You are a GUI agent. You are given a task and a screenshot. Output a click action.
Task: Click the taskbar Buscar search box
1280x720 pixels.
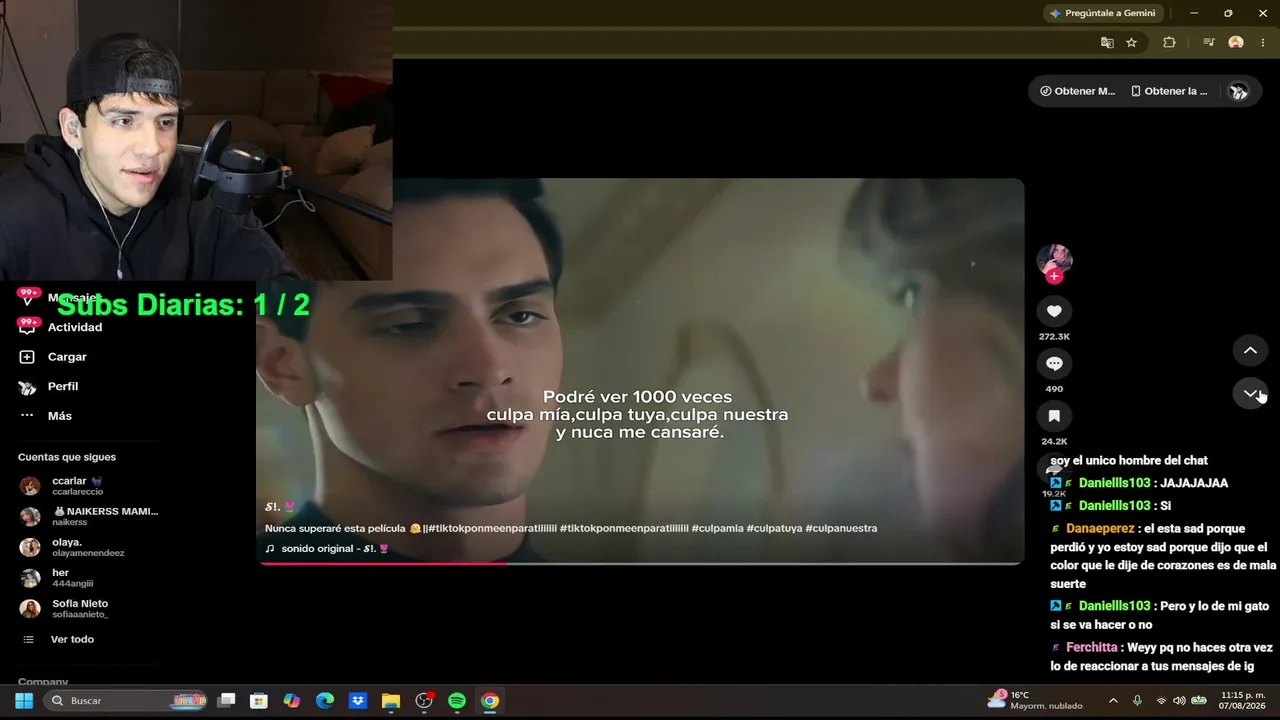click(127, 701)
